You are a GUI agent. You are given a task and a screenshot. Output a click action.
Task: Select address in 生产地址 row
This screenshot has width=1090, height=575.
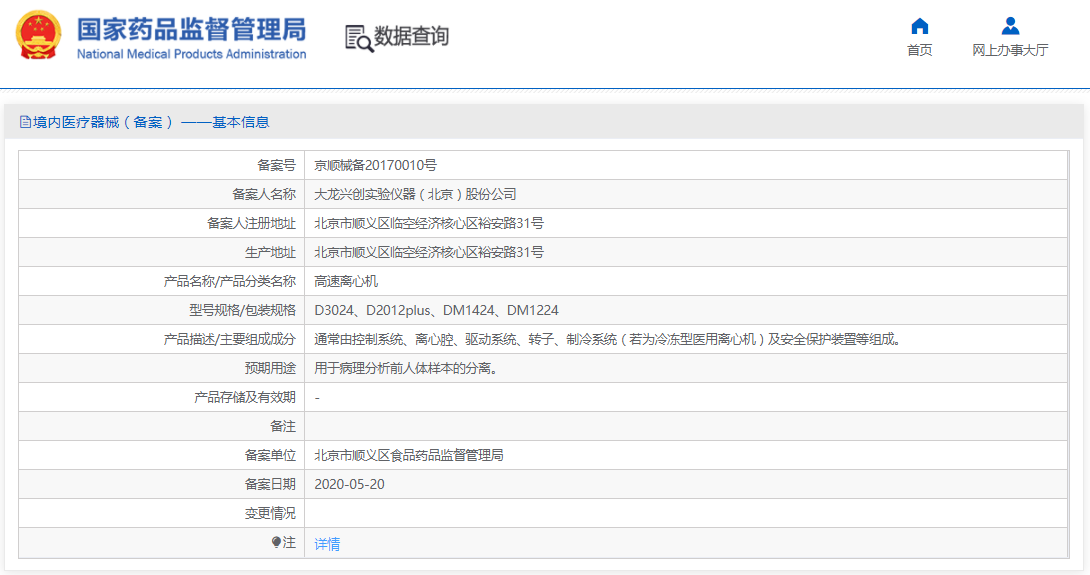click(x=429, y=252)
